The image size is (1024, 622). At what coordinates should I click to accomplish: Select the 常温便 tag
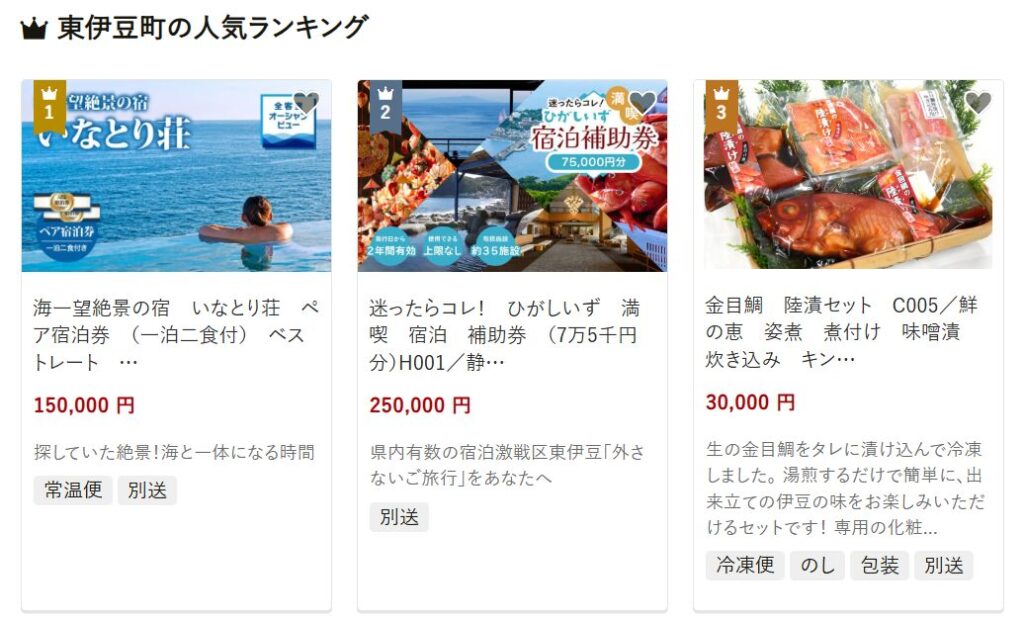tap(73, 490)
